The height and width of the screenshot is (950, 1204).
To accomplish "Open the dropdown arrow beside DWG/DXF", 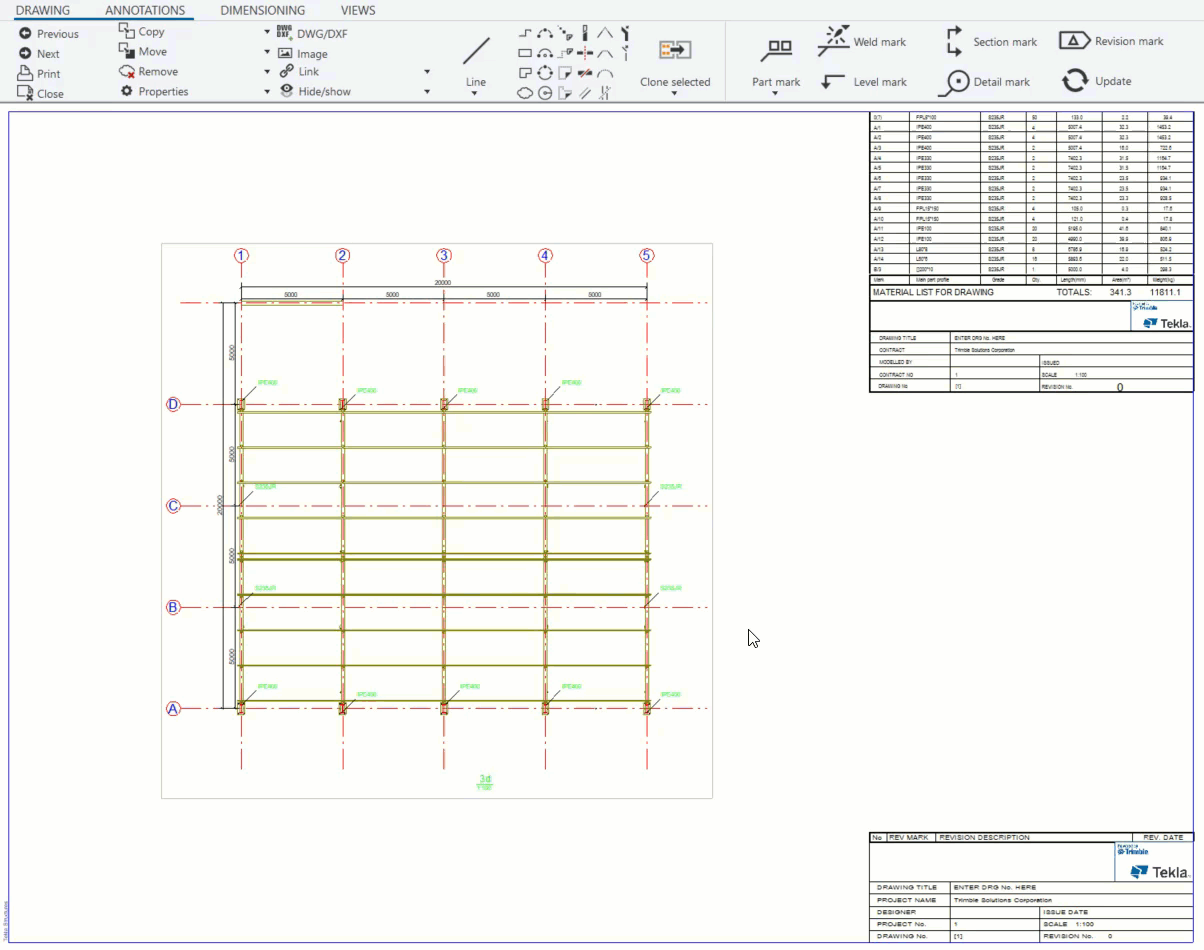I will click(267, 33).
